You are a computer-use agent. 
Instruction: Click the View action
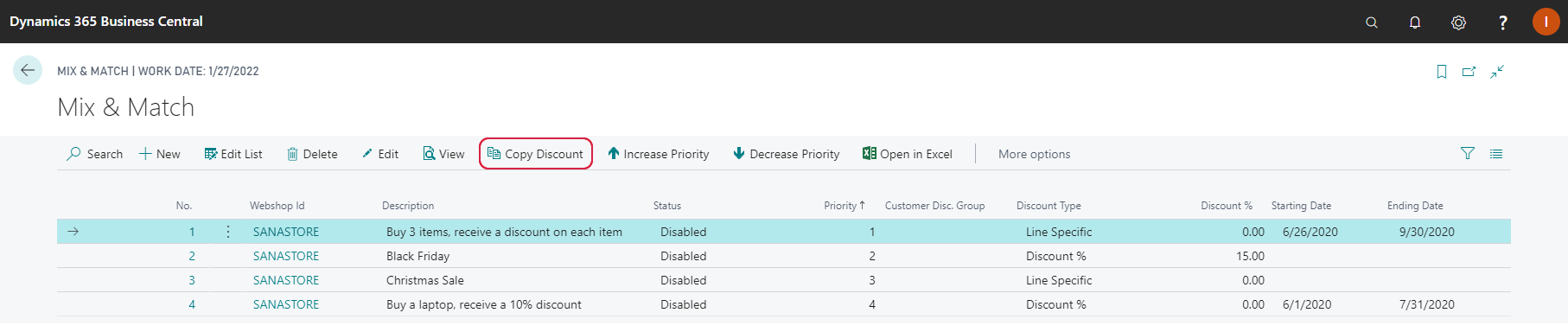tap(443, 154)
